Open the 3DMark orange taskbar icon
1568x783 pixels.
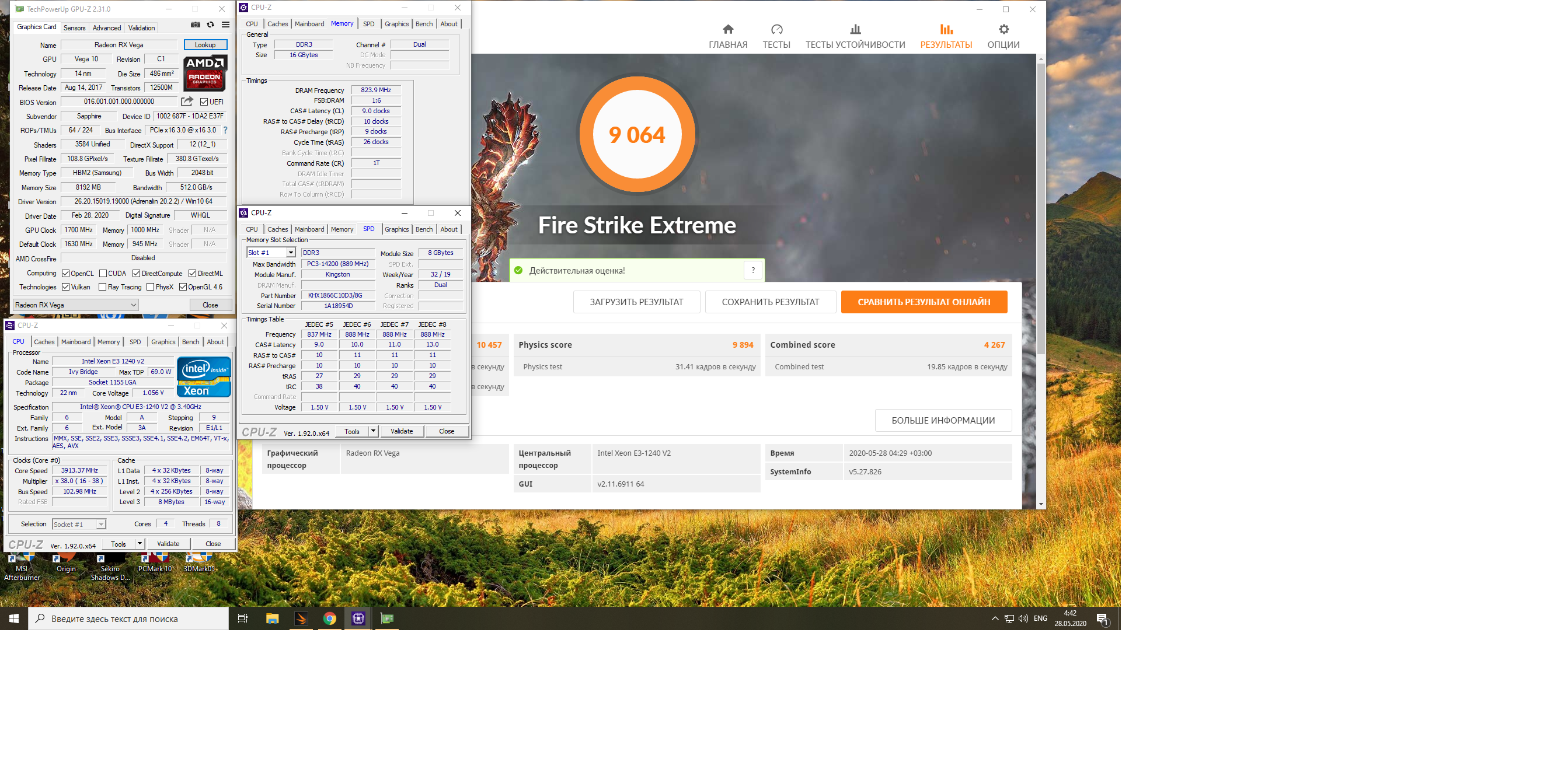pyautogui.click(x=301, y=618)
